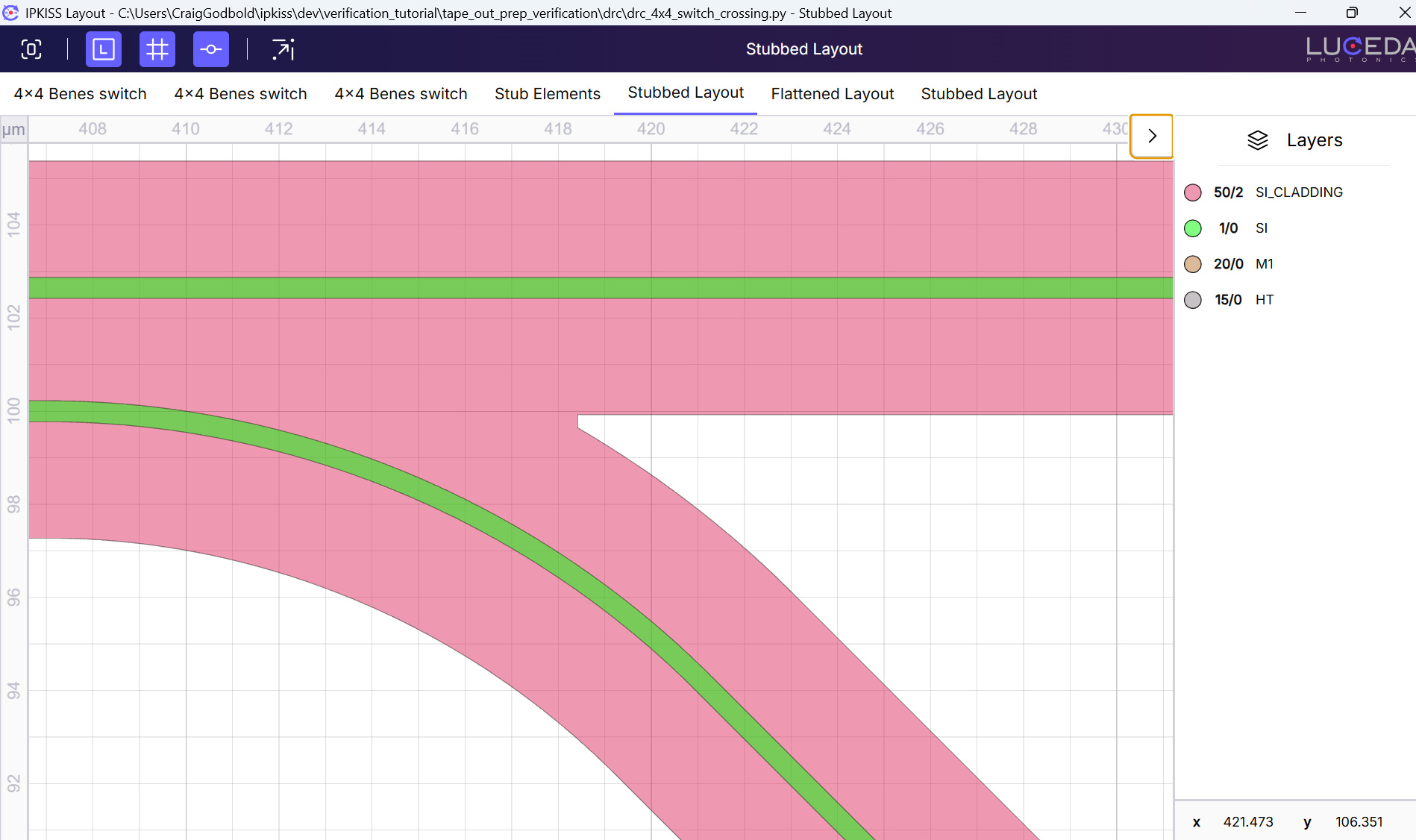Toggle the layout (L) view button
1416x840 pixels.
coord(103,49)
